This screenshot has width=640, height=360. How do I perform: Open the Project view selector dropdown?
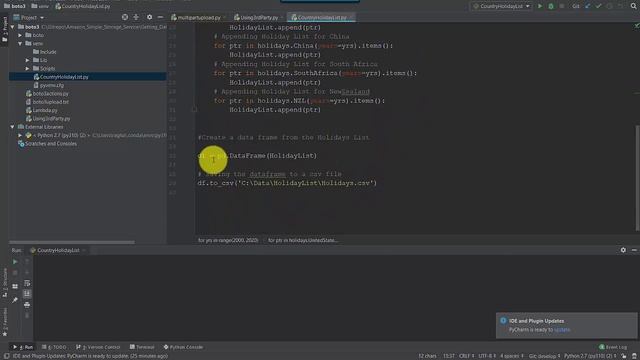(29, 18)
